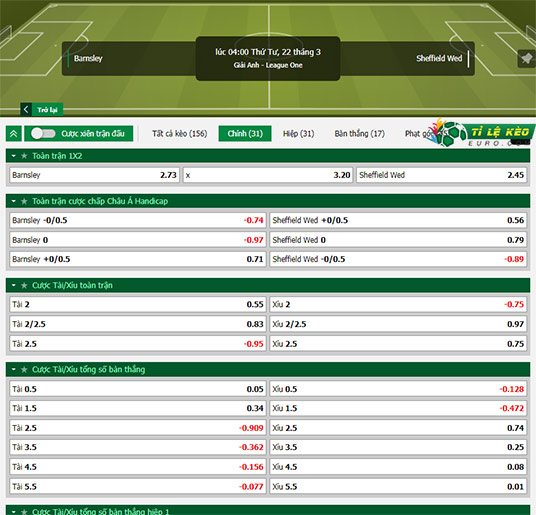This screenshot has width=536, height=515.
Task: Toggle the Cược xiên trận đấu switch
Action: (x=43, y=134)
